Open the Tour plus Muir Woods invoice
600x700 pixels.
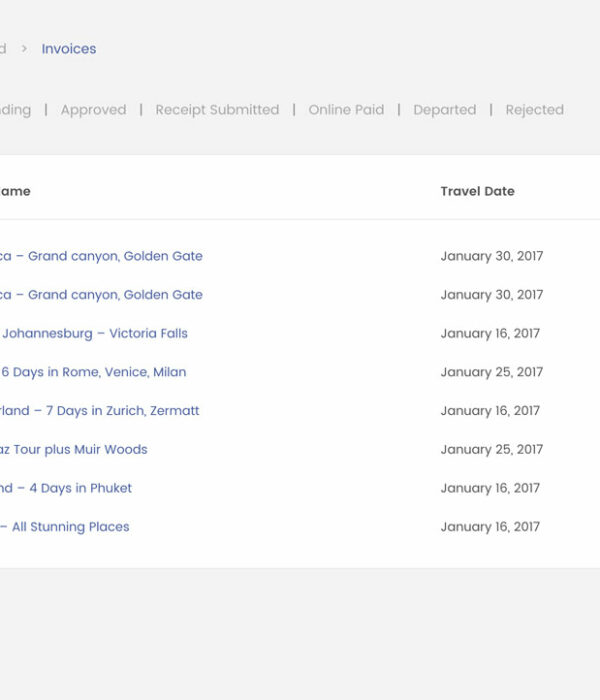[x=74, y=450]
